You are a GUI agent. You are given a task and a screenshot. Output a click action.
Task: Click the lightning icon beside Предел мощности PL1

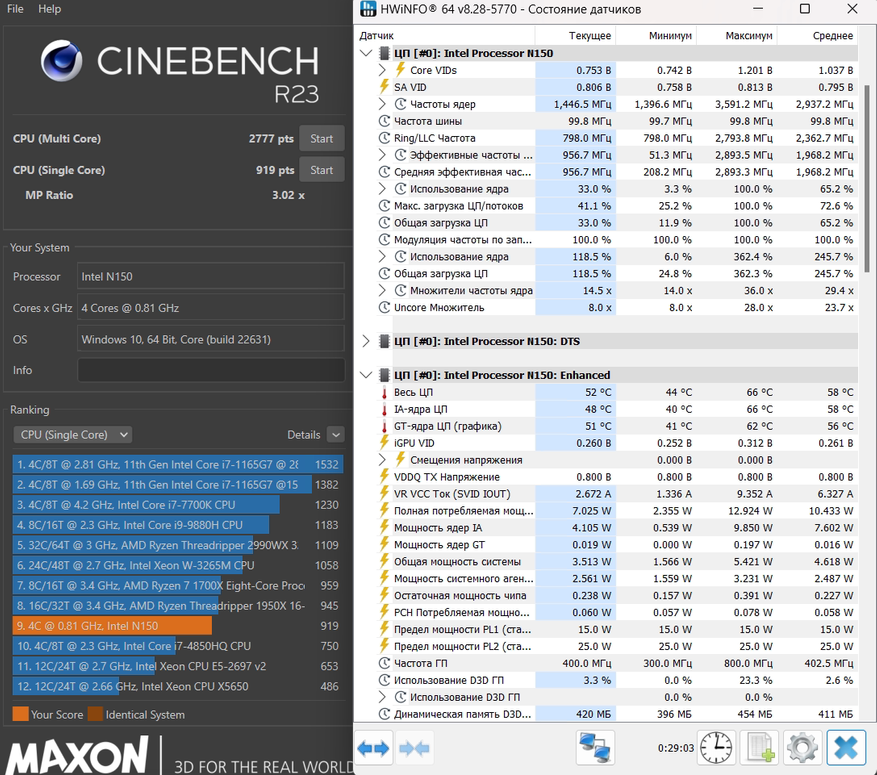tap(384, 629)
